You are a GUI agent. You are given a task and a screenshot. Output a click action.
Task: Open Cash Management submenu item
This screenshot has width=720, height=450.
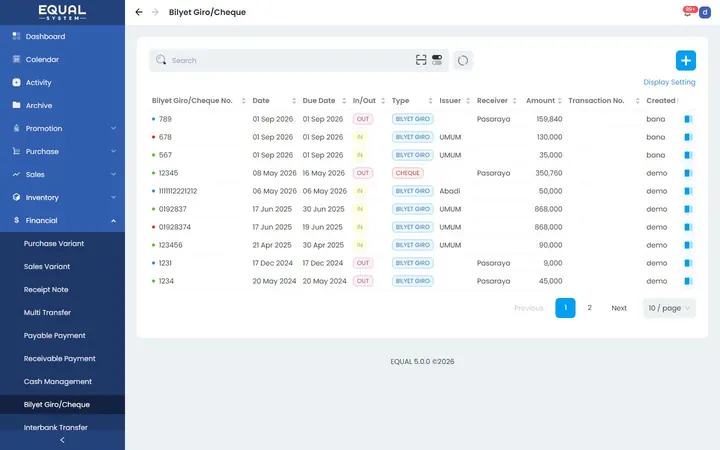click(x=58, y=381)
